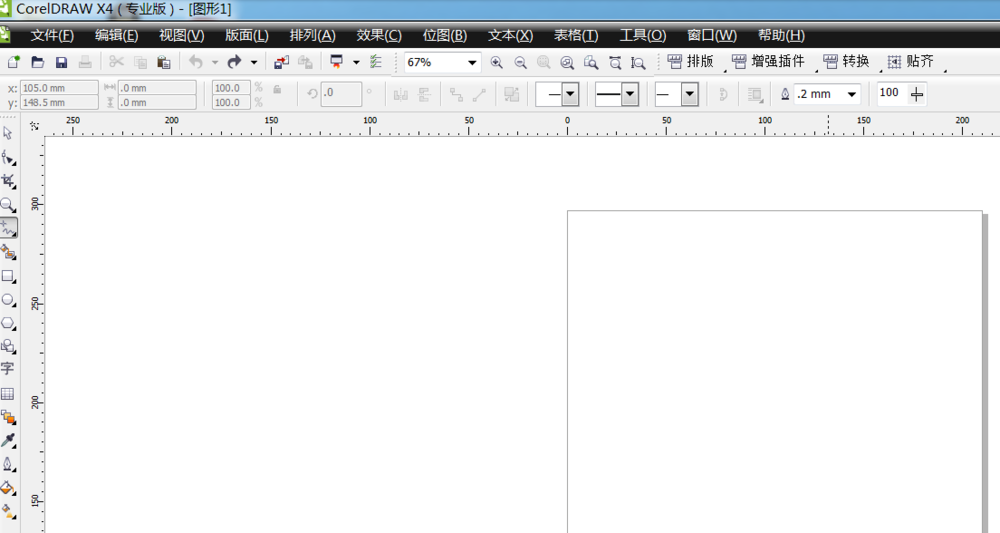The image size is (1000, 533).
Task: Click the x position 105.0 mm field
Action: click(x=58, y=88)
